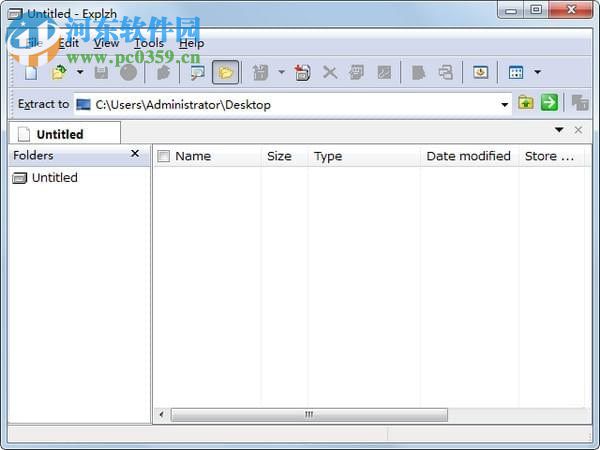Viewport: 600px width, 450px height.
Task: Click the Delete X toolbar icon
Action: tap(330, 72)
